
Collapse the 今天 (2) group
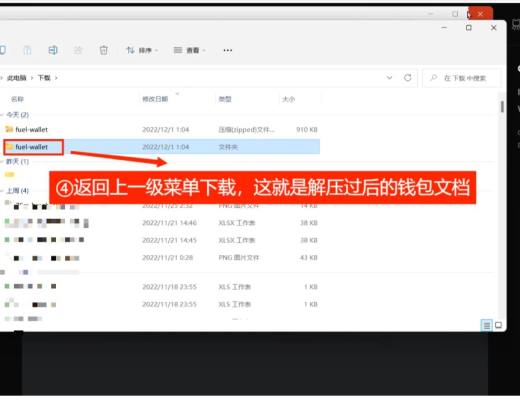(x=2, y=115)
